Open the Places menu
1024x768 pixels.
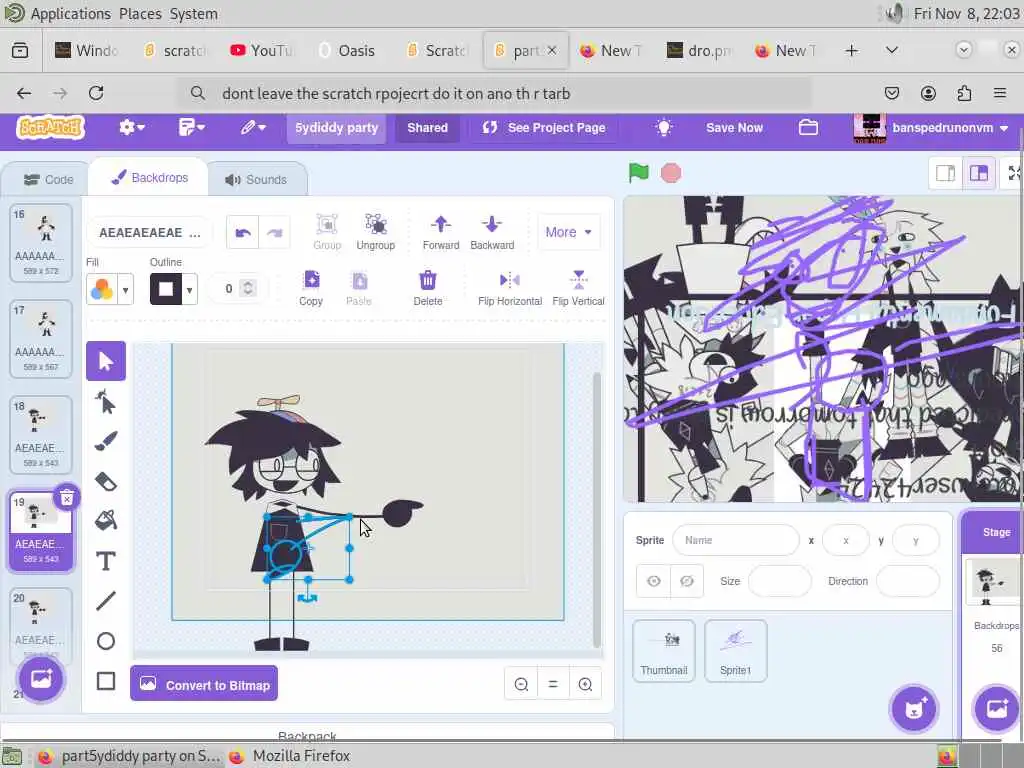pyautogui.click(x=140, y=14)
